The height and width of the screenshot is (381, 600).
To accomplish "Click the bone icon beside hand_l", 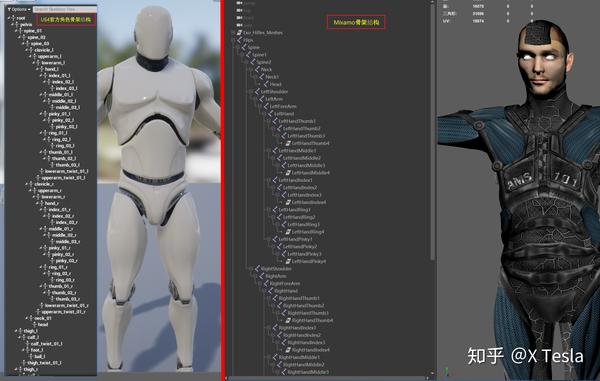I will click(42, 69).
